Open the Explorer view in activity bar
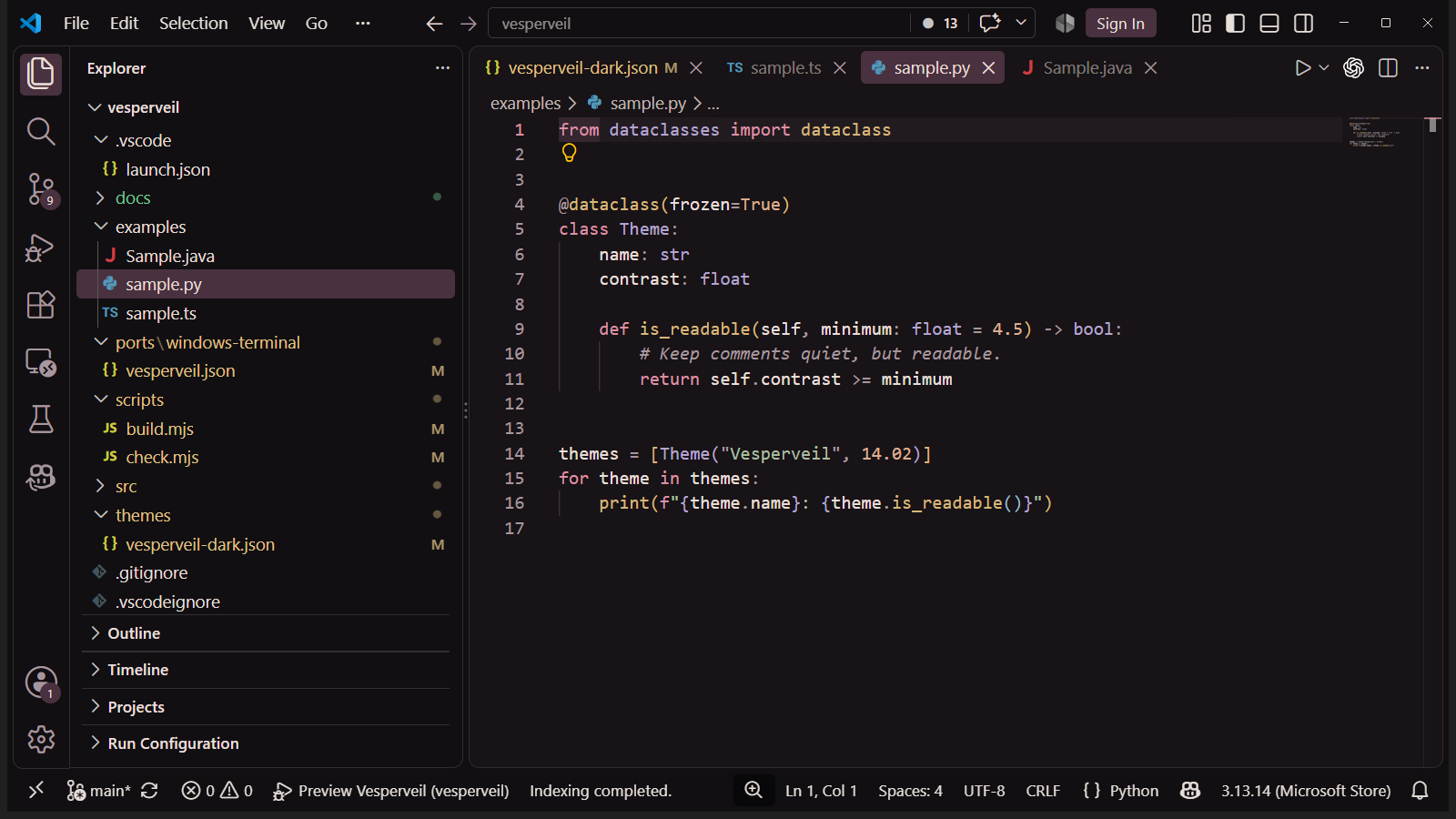Viewport: 1456px width, 819px height. [x=41, y=74]
